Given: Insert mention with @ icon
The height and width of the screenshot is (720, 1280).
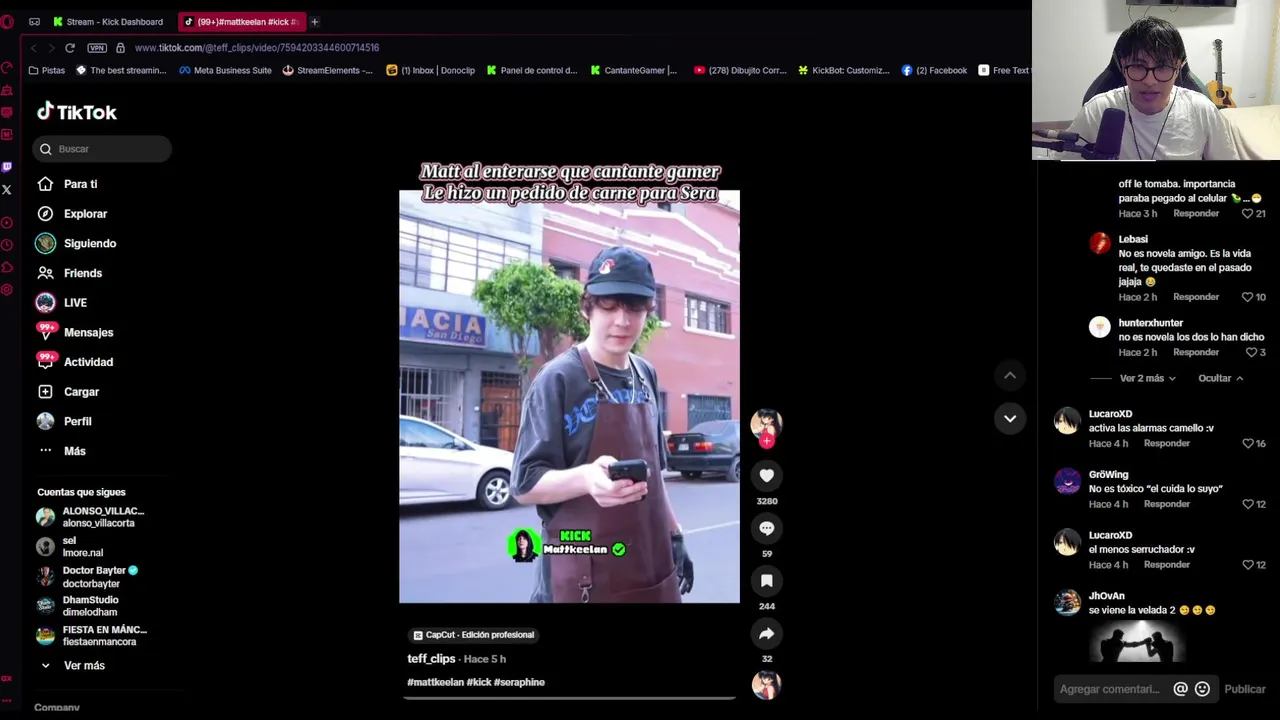Looking at the screenshot, I should tap(1180, 689).
